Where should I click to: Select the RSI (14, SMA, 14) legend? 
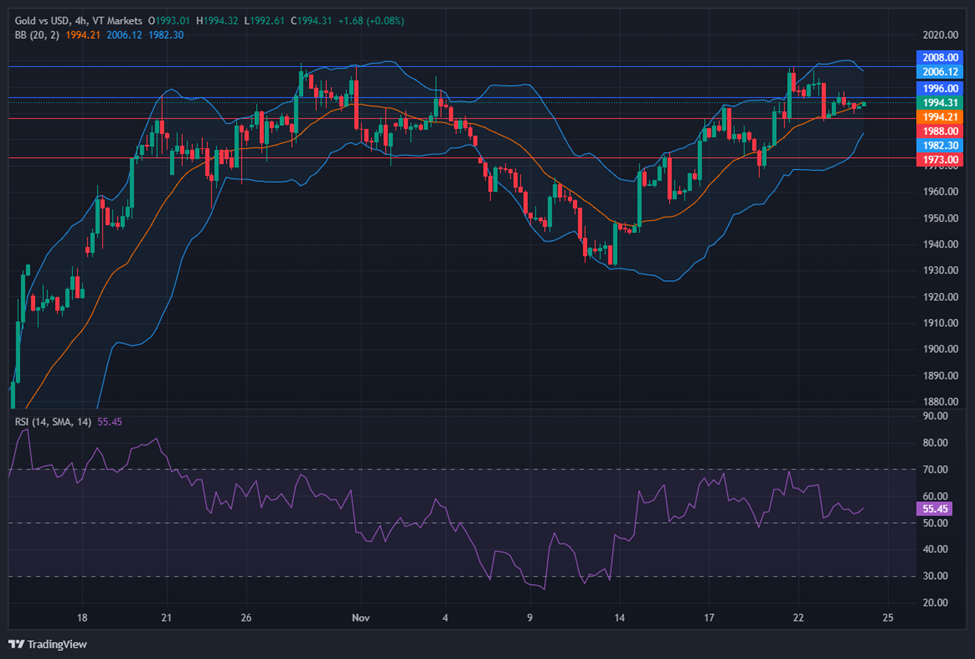click(52, 422)
